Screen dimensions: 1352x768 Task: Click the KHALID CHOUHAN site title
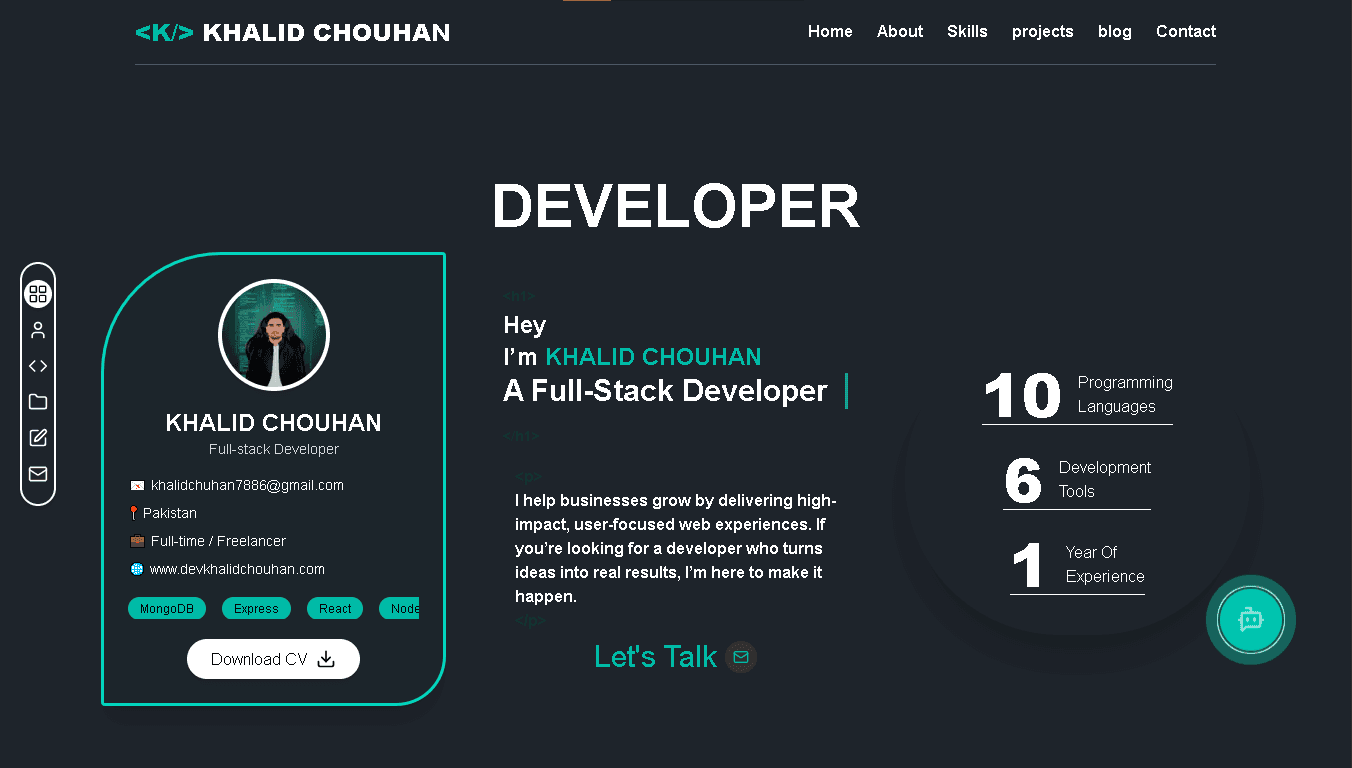point(326,33)
